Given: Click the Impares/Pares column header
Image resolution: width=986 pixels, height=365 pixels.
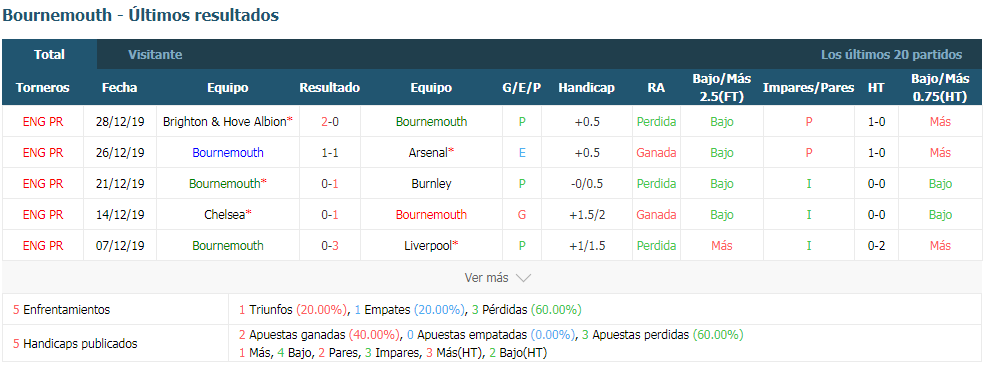Looking at the screenshot, I should pyautogui.click(x=808, y=87).
